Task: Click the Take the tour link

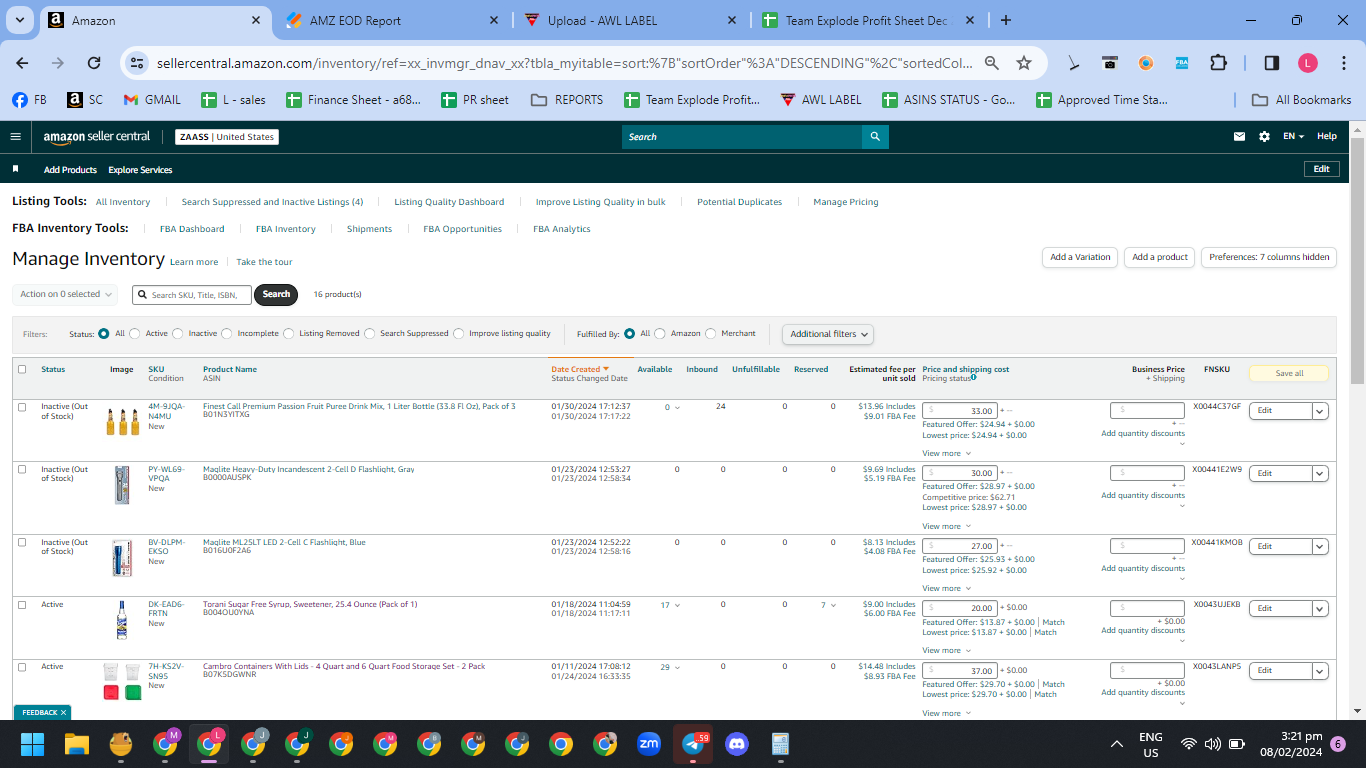Action: coord(264,262)
